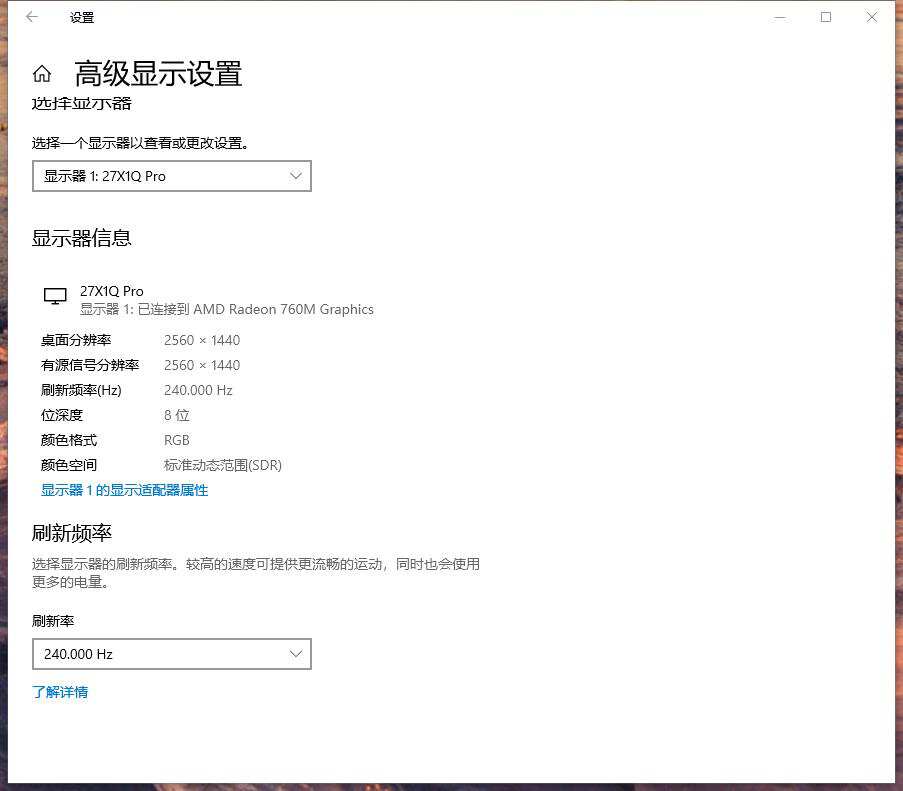This screenshot has height=791, width=903.
Task: Expand the 240.000 Hz refresh rate dropdown
Action: tap(172, 654)
